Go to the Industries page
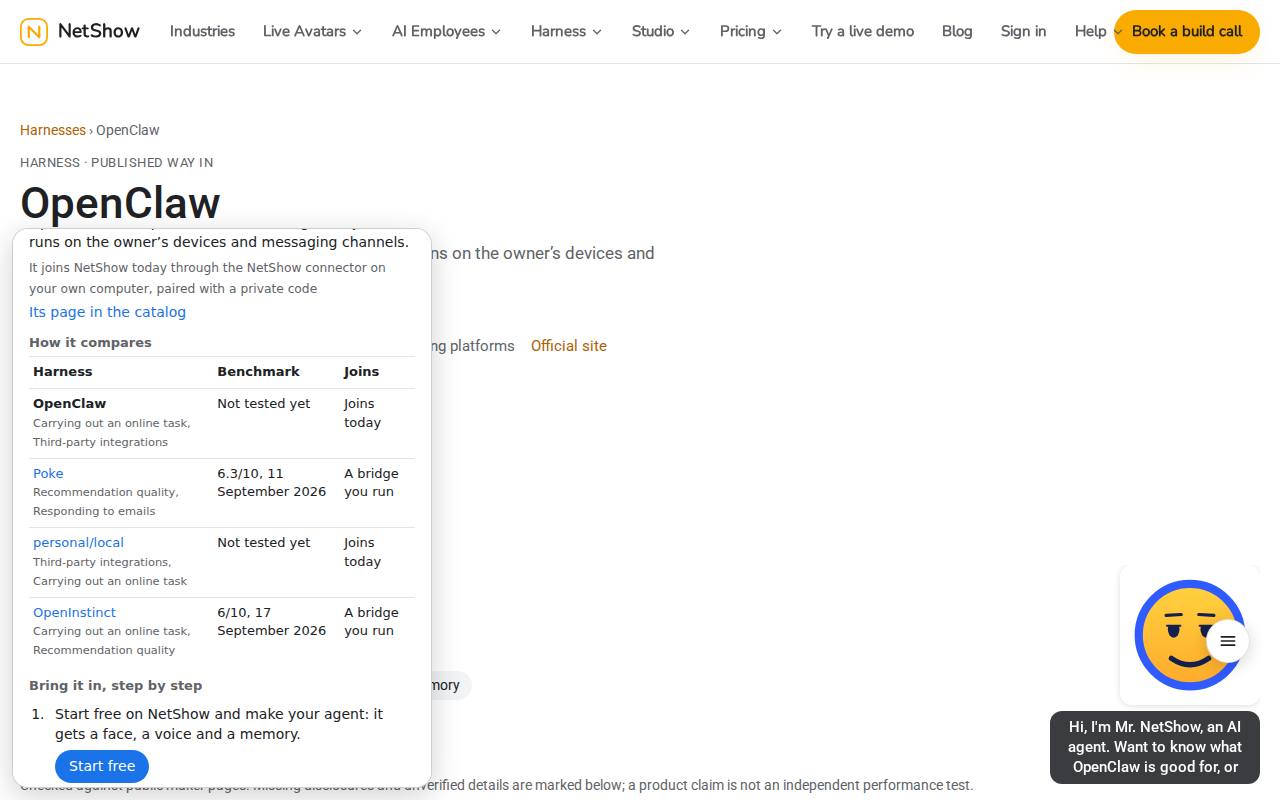The height and width of the screenshot is (800, 1280). tap(202, 31)
